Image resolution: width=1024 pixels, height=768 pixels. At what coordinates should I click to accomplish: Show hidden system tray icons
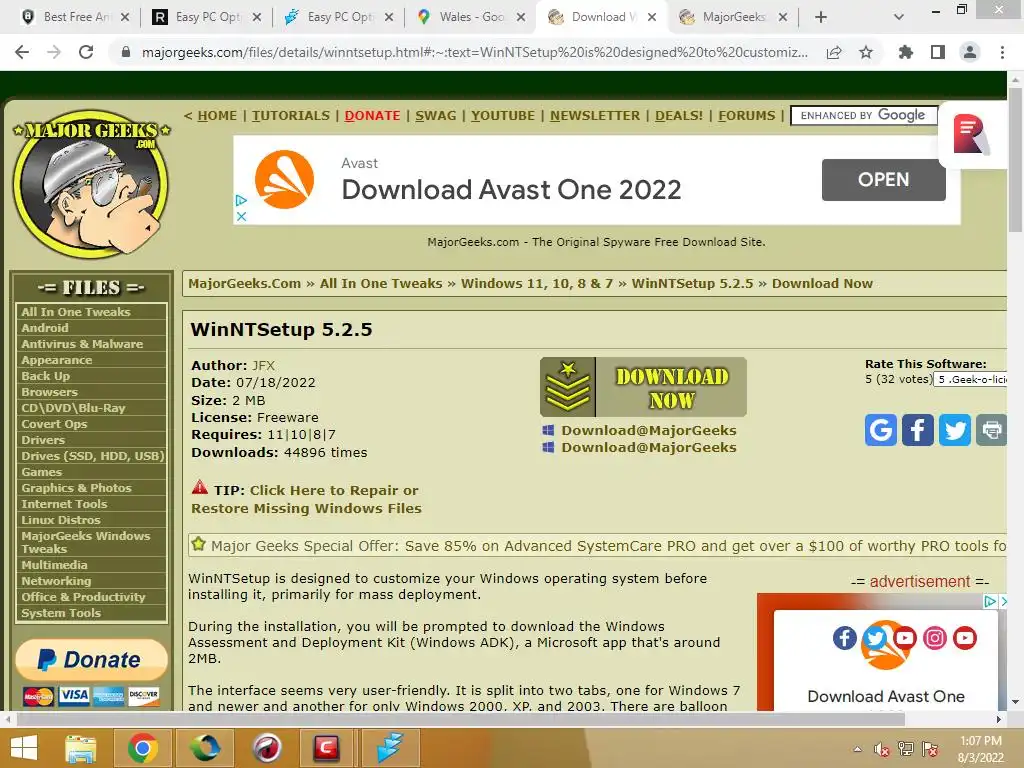[857, 749]
